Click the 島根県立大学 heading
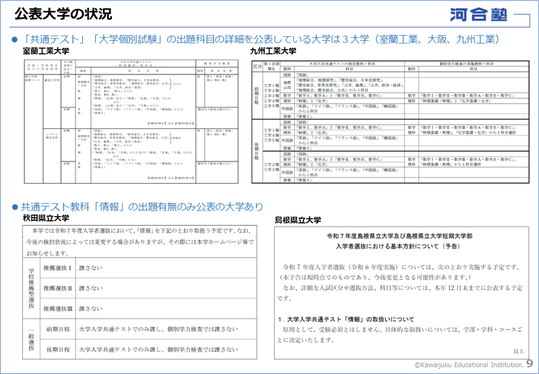Image resolution: width=539 pixels, height=374 pixels. (x=298, y=220)
